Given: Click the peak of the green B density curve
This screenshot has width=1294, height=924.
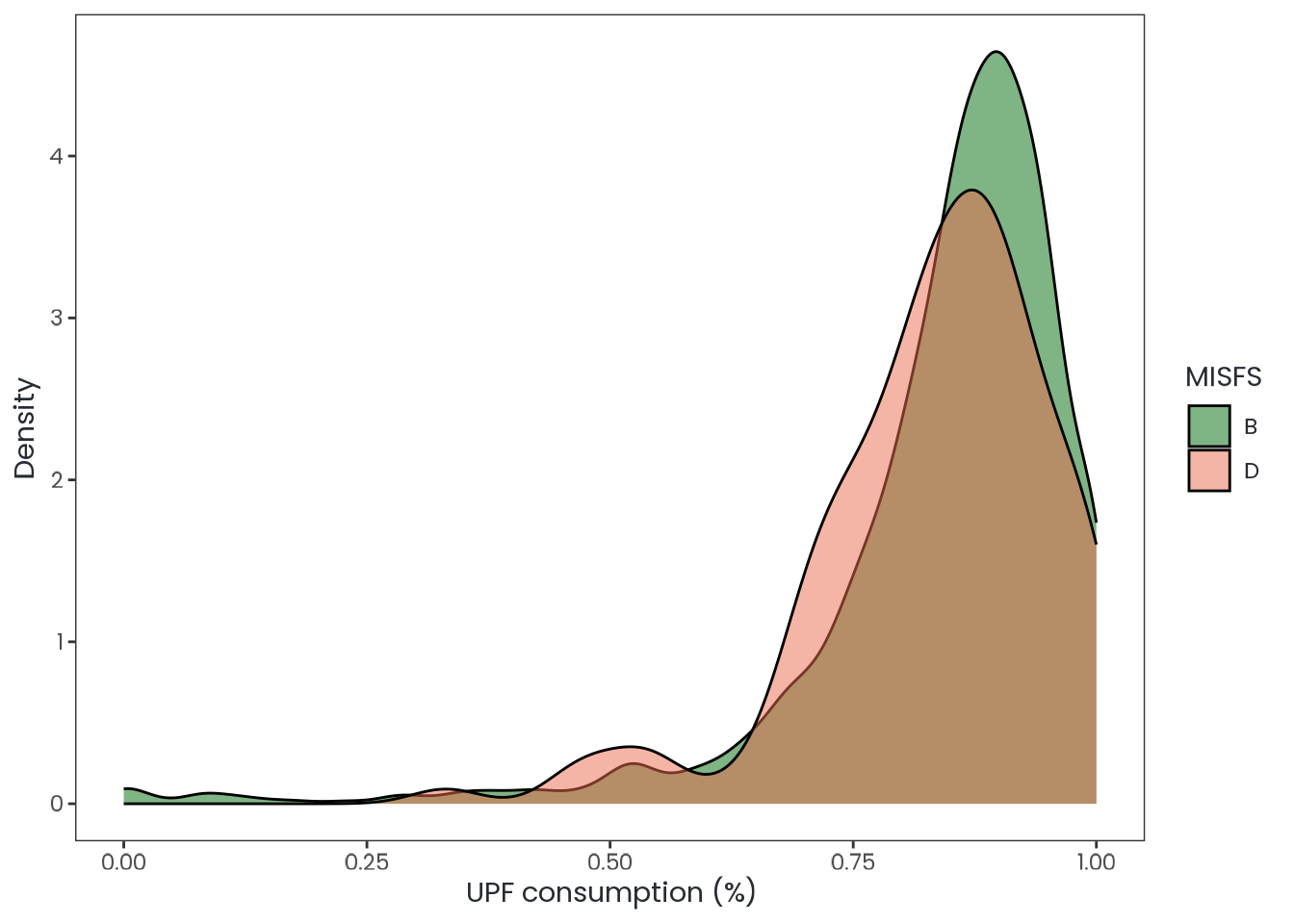Looking at the screenshot, I should (x=996, y=56).
